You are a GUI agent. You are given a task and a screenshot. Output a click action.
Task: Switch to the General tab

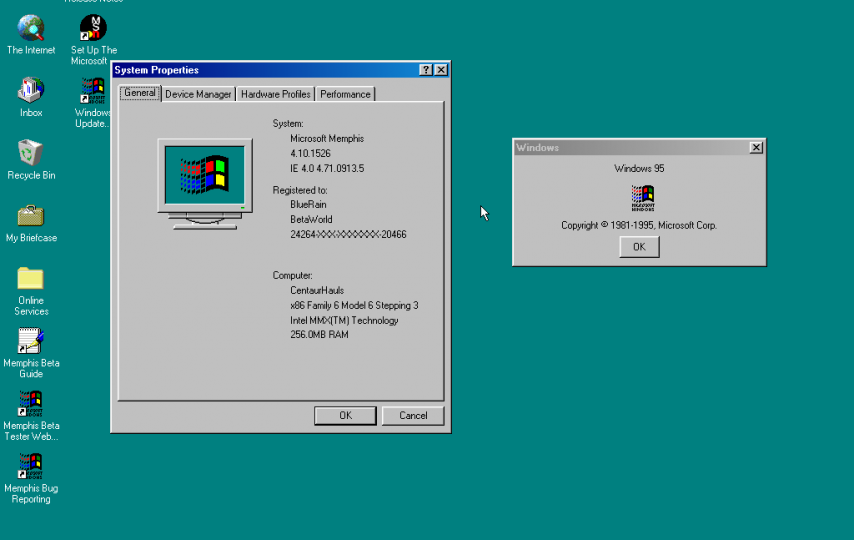pos(140,93)
